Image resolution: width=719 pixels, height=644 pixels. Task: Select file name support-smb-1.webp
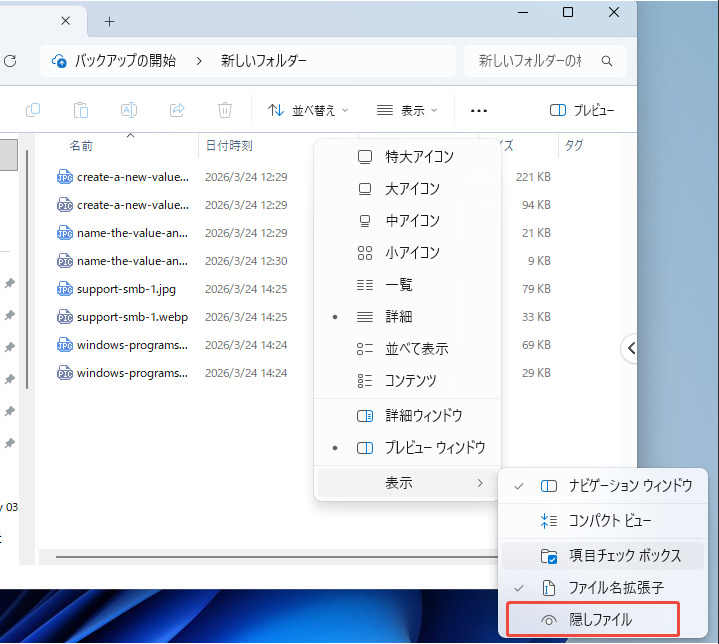coord(133,317)
